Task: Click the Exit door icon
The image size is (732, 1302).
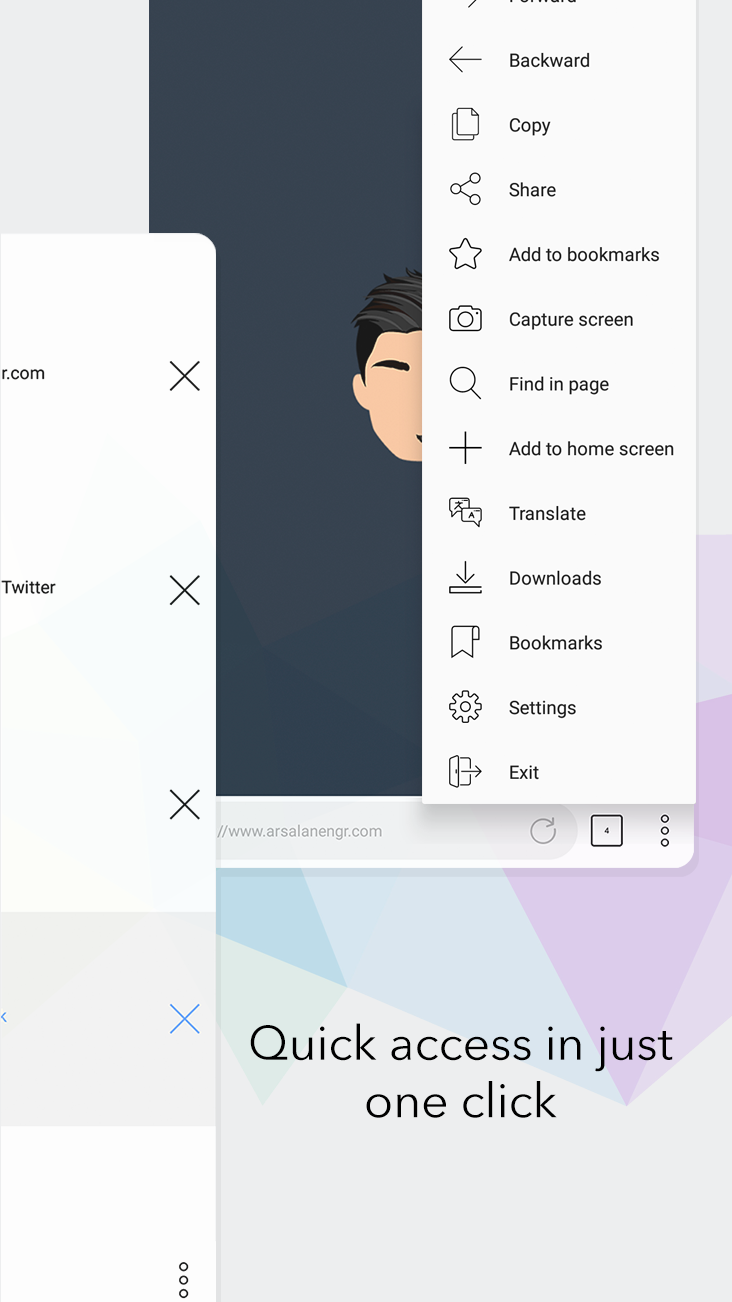Action: click(x=465, y=771)
